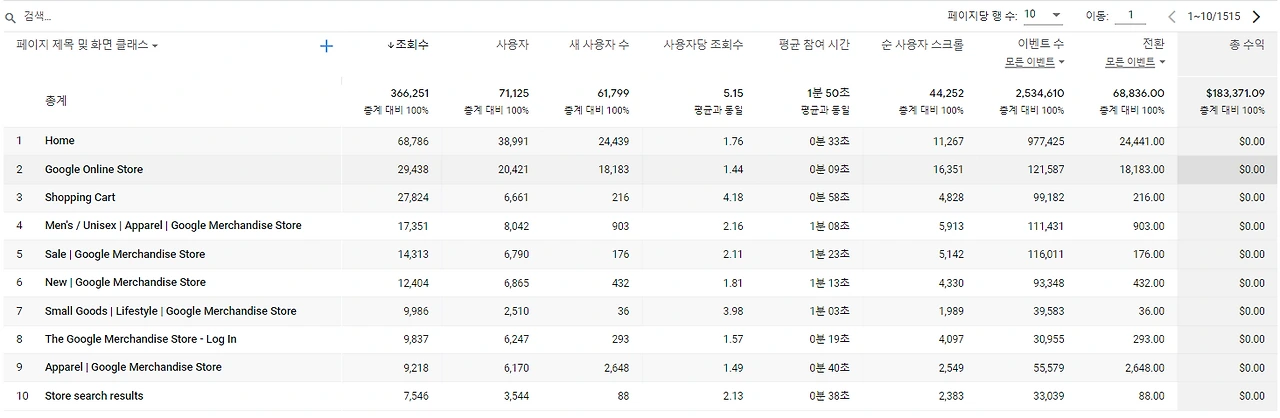Click Store search results views 7,546
This screenshot has height=418, width=1280.
(415, 396)
